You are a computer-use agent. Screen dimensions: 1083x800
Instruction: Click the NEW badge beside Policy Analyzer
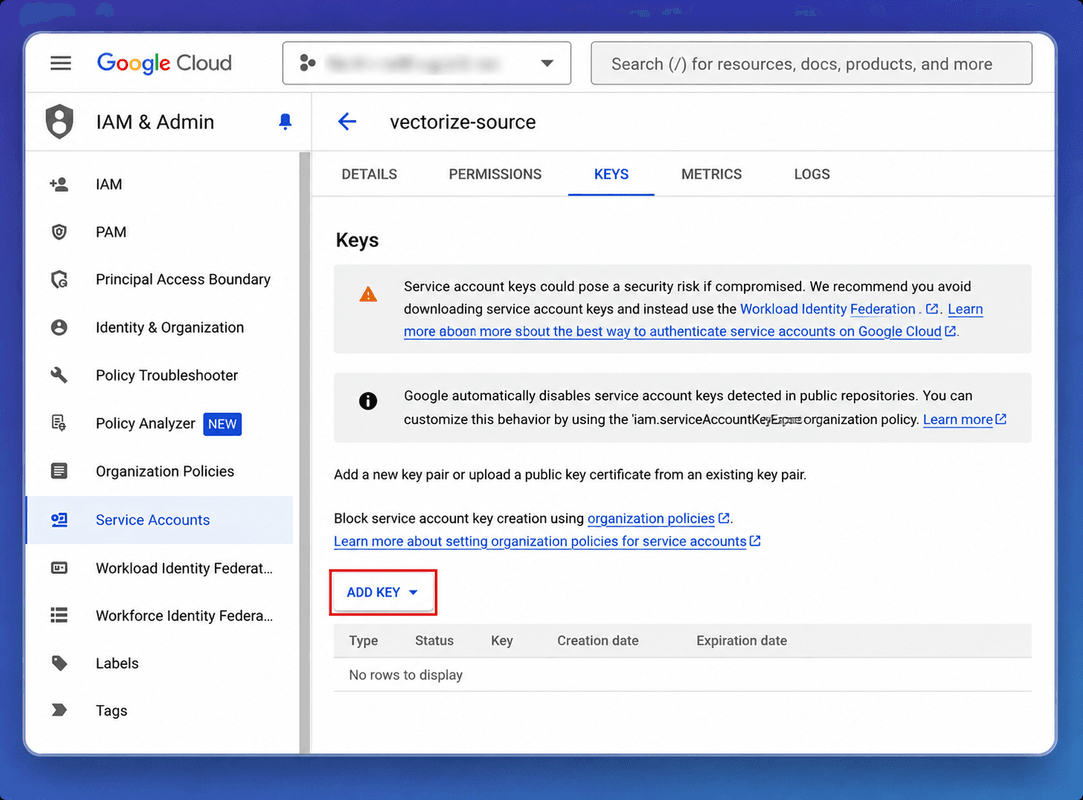(222, 423)
